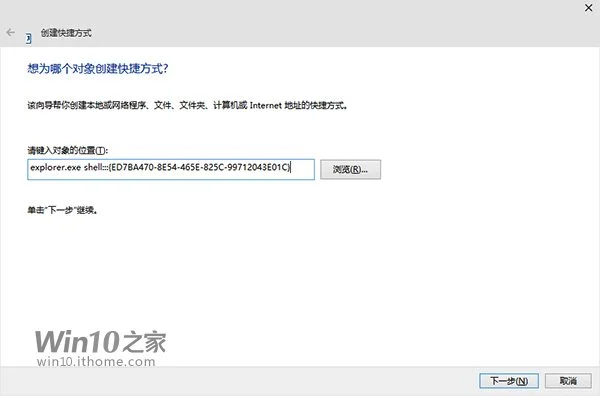Click the heading 想为哪个对象创建快捷方式?

point(98,68)
